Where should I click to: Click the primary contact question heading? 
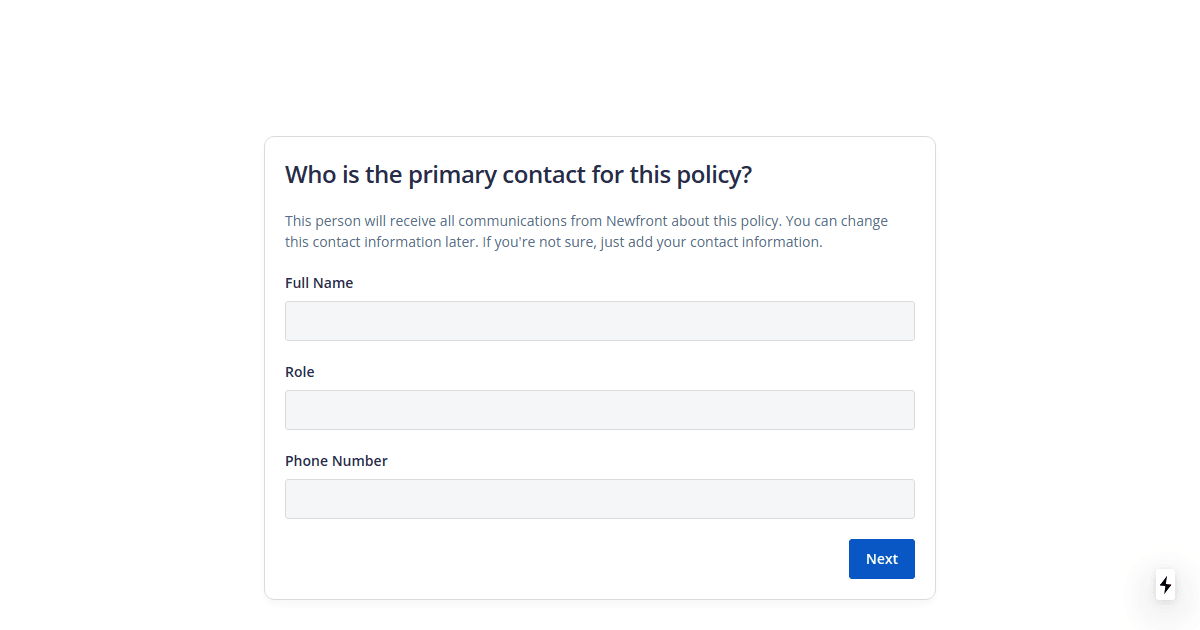pos(518,174)
